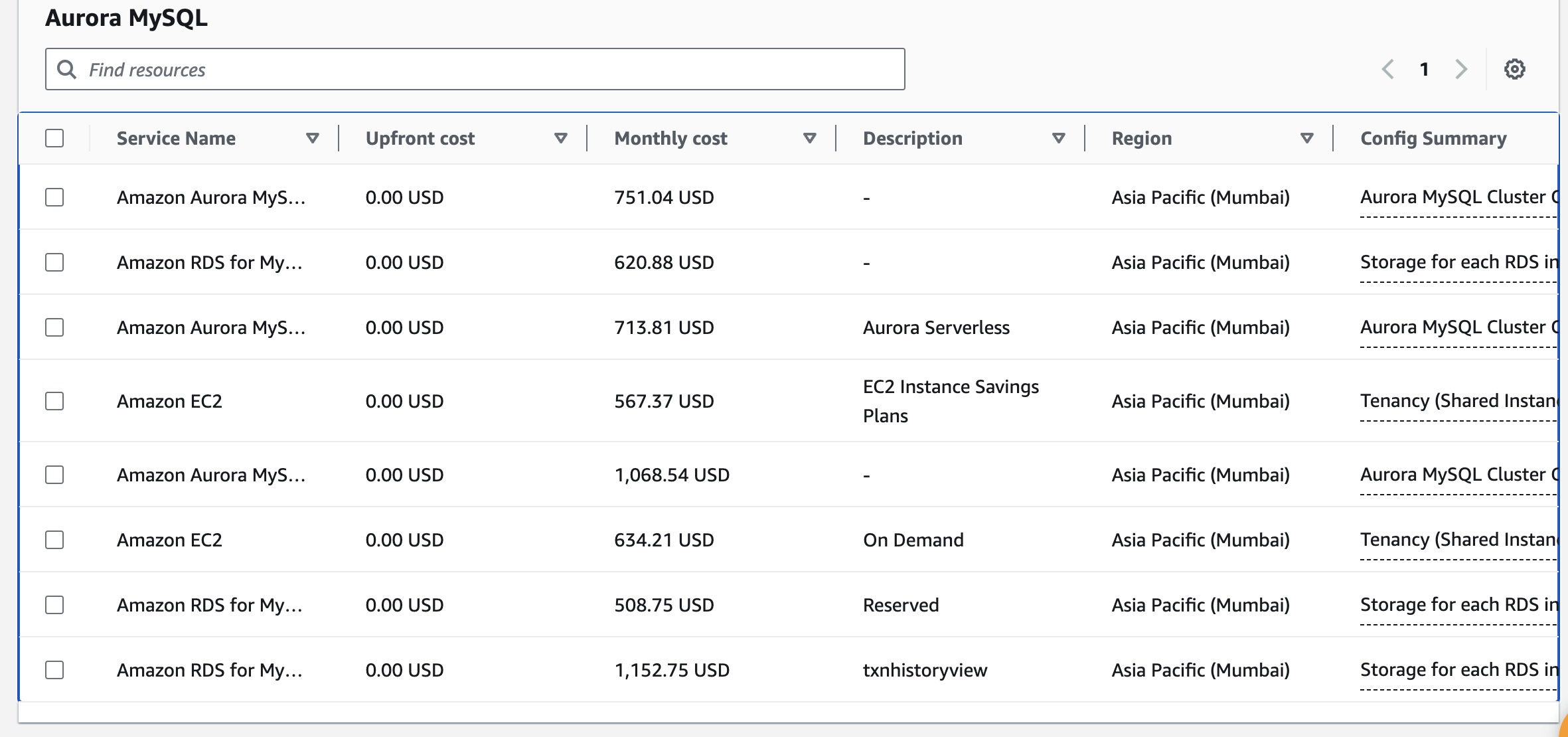Screen dimensions: 1568x737
Task: Click '634.21 USD' monthly cost value
Action: pyautogui.click(x=664, y=540)
